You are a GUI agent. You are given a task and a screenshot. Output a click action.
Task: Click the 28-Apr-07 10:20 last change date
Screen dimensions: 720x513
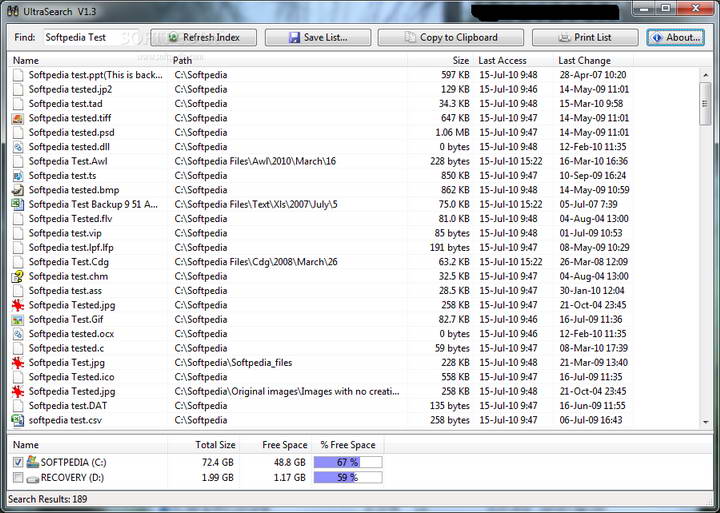click(593, 75)
